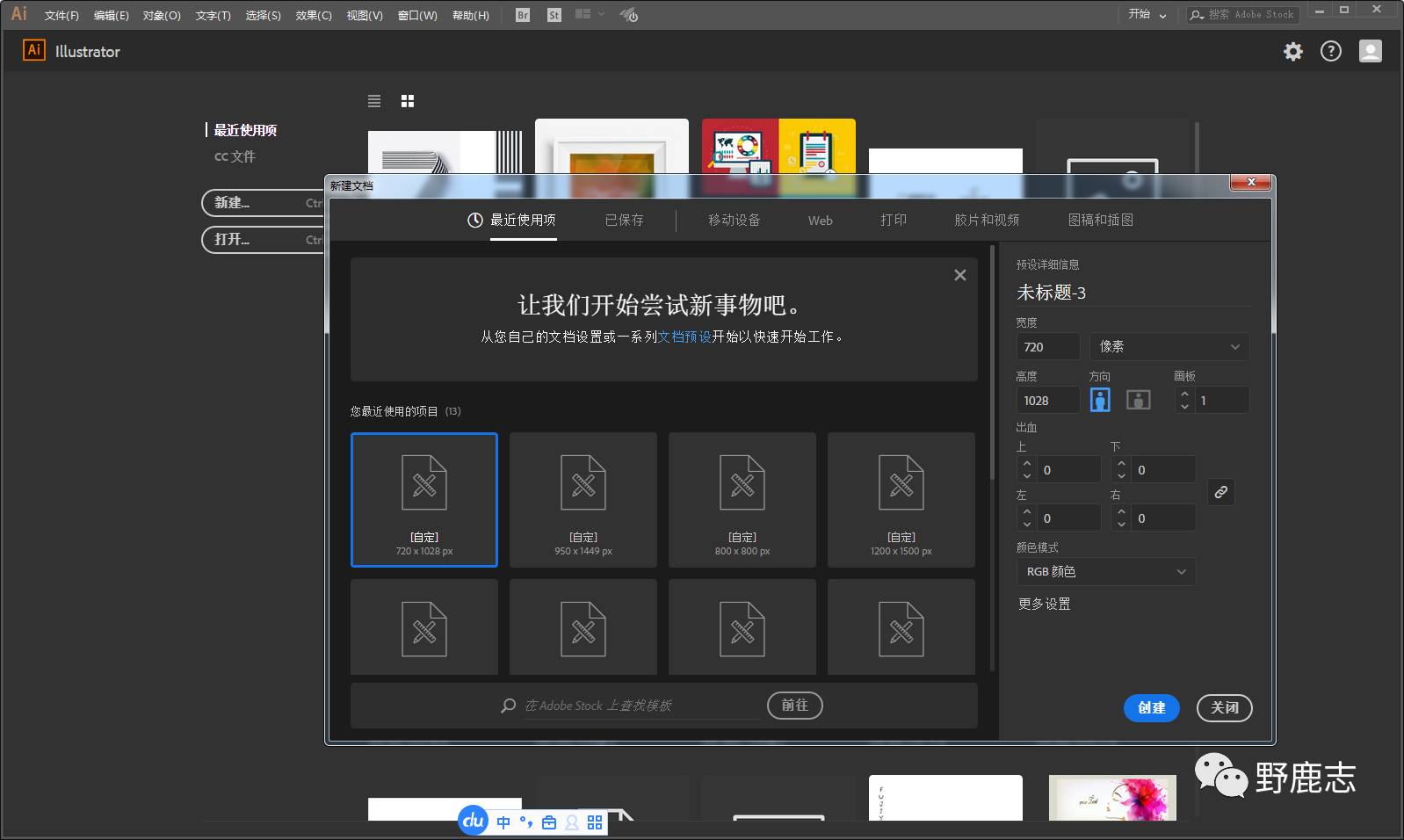Open Adobe Bridge from the Br icon
The image size is (1404, 840).
tap(523, 15)
